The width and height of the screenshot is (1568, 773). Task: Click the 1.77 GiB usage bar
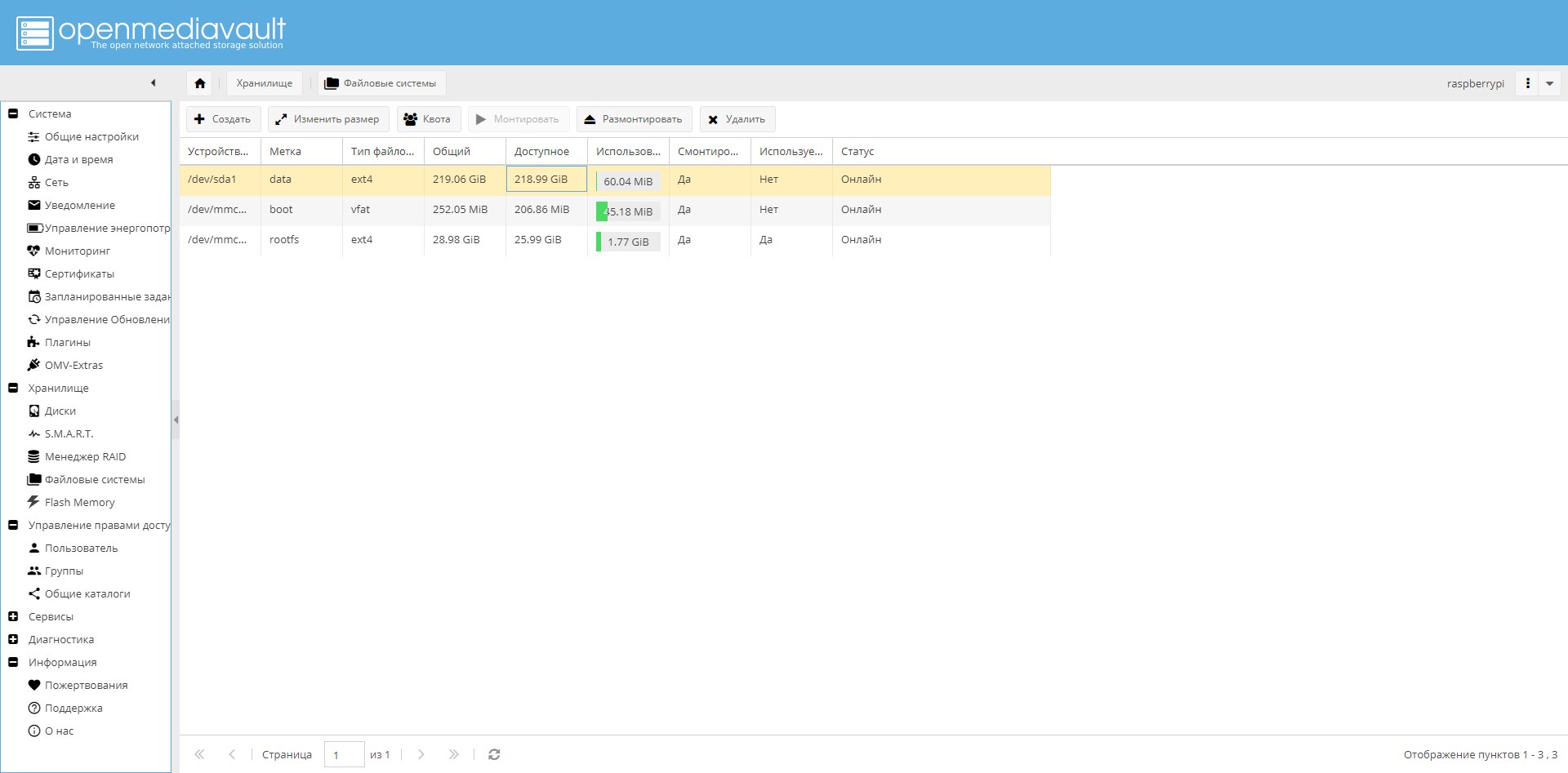coord(628,242)
